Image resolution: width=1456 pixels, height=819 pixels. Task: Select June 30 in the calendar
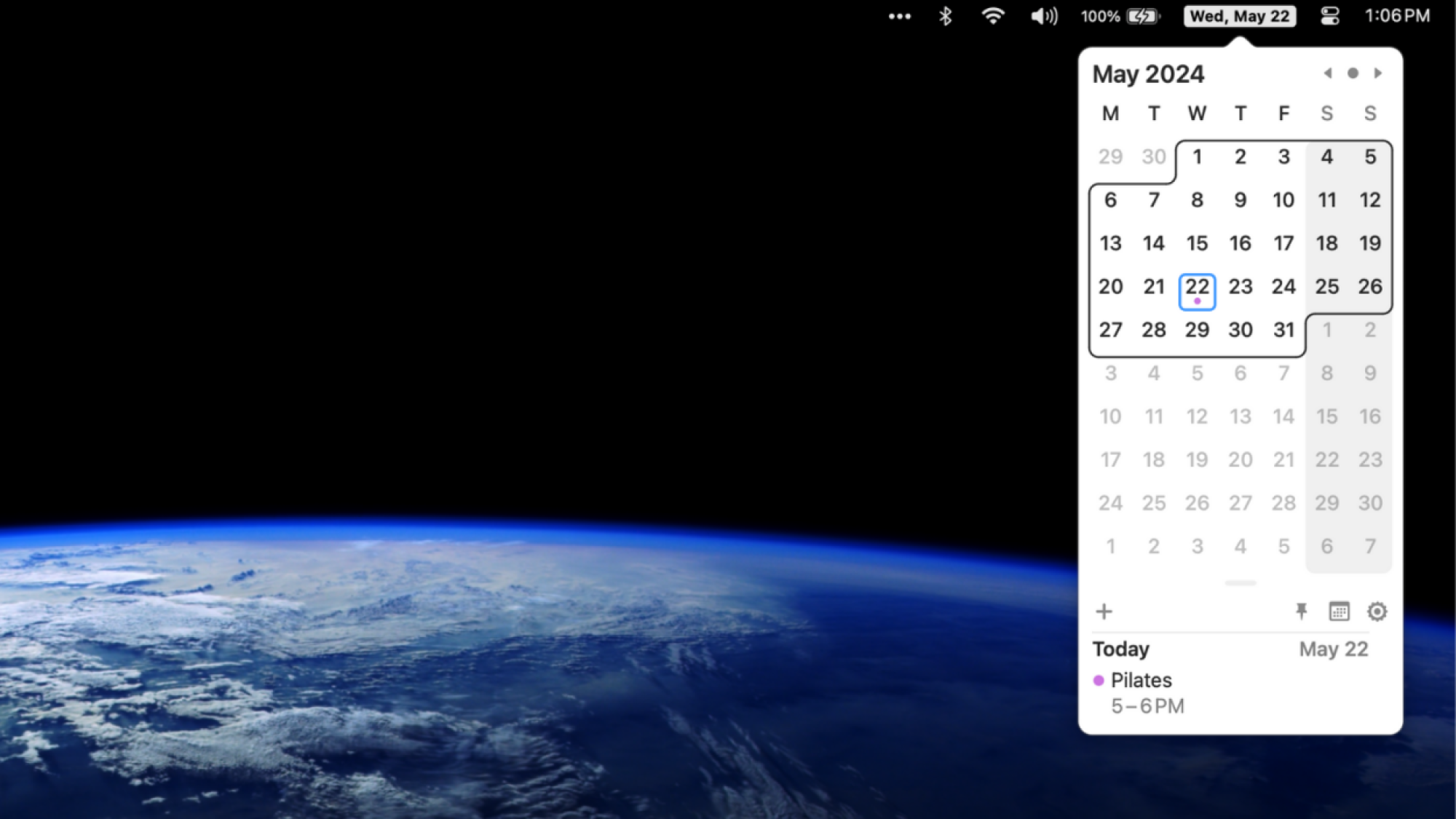coord(1370,503)
